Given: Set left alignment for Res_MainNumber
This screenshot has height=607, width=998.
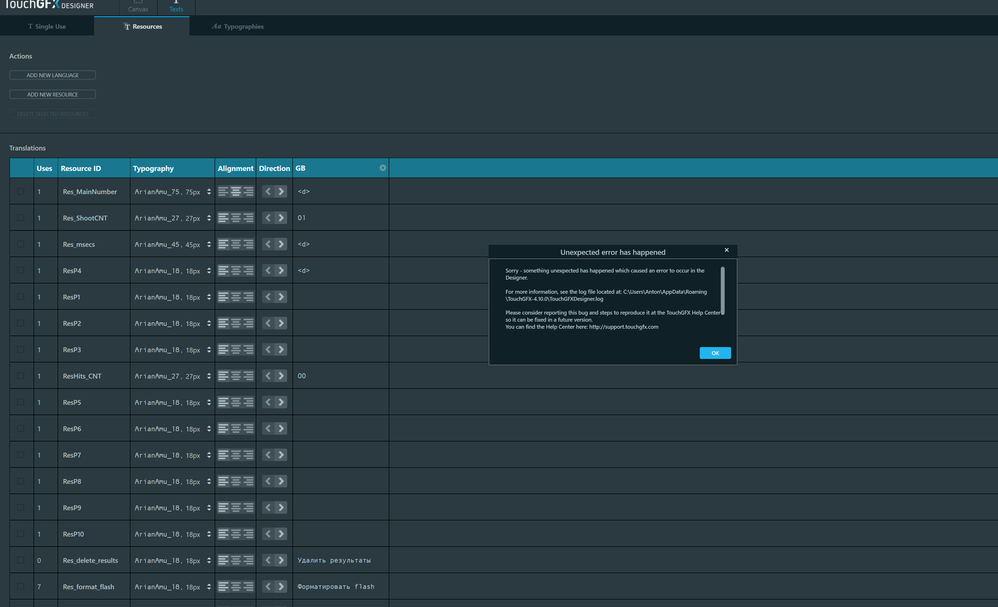Looking at the screenshot, I should [223, 192].
